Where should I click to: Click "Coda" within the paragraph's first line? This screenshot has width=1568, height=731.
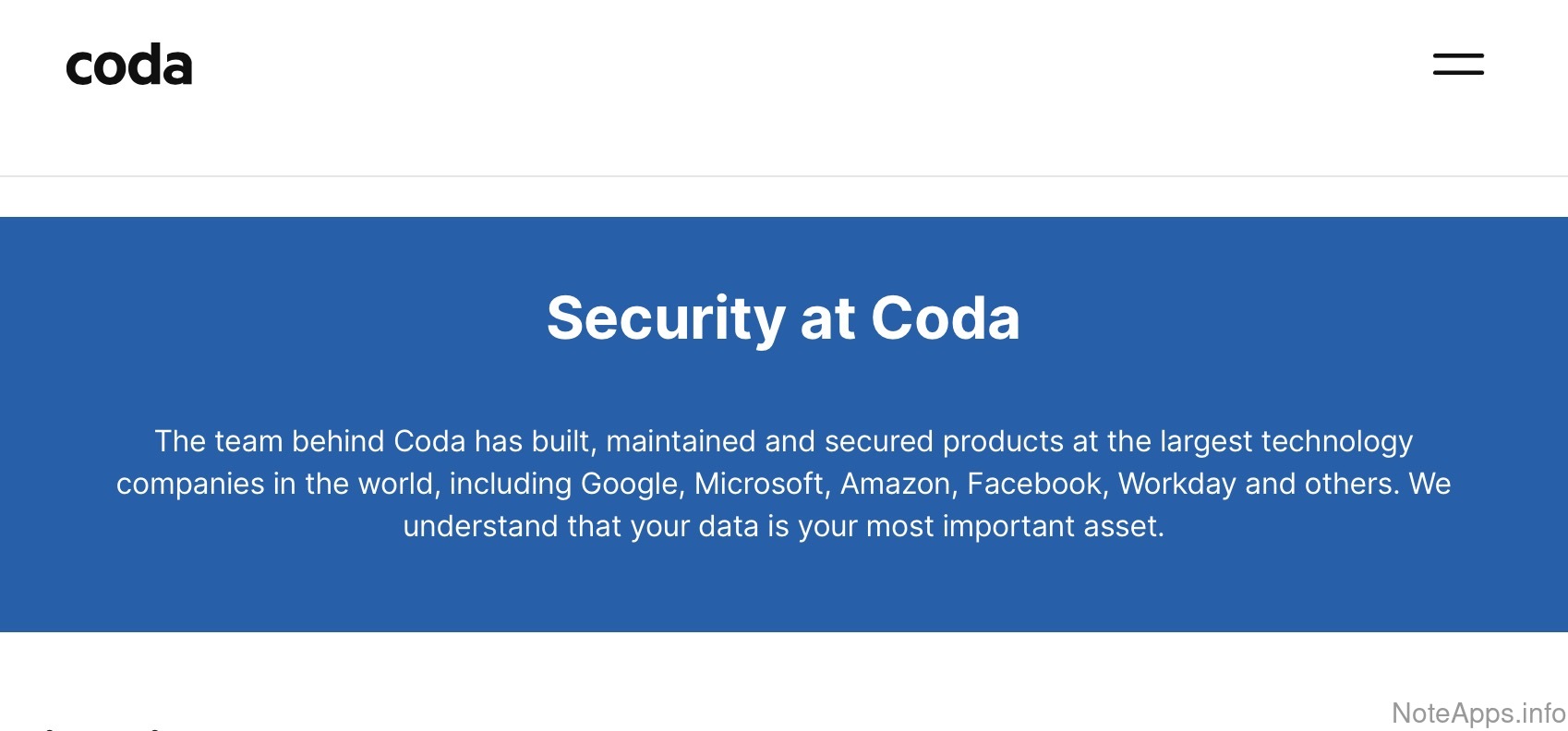(x=429, y=441)
